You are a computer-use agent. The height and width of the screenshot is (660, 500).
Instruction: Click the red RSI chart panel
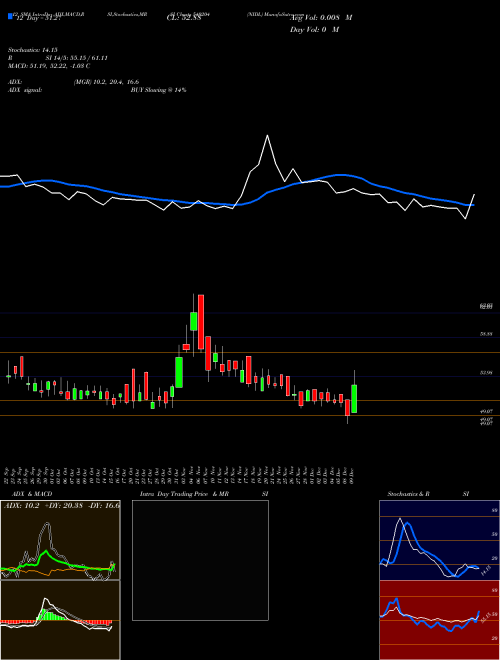[439, 620]
